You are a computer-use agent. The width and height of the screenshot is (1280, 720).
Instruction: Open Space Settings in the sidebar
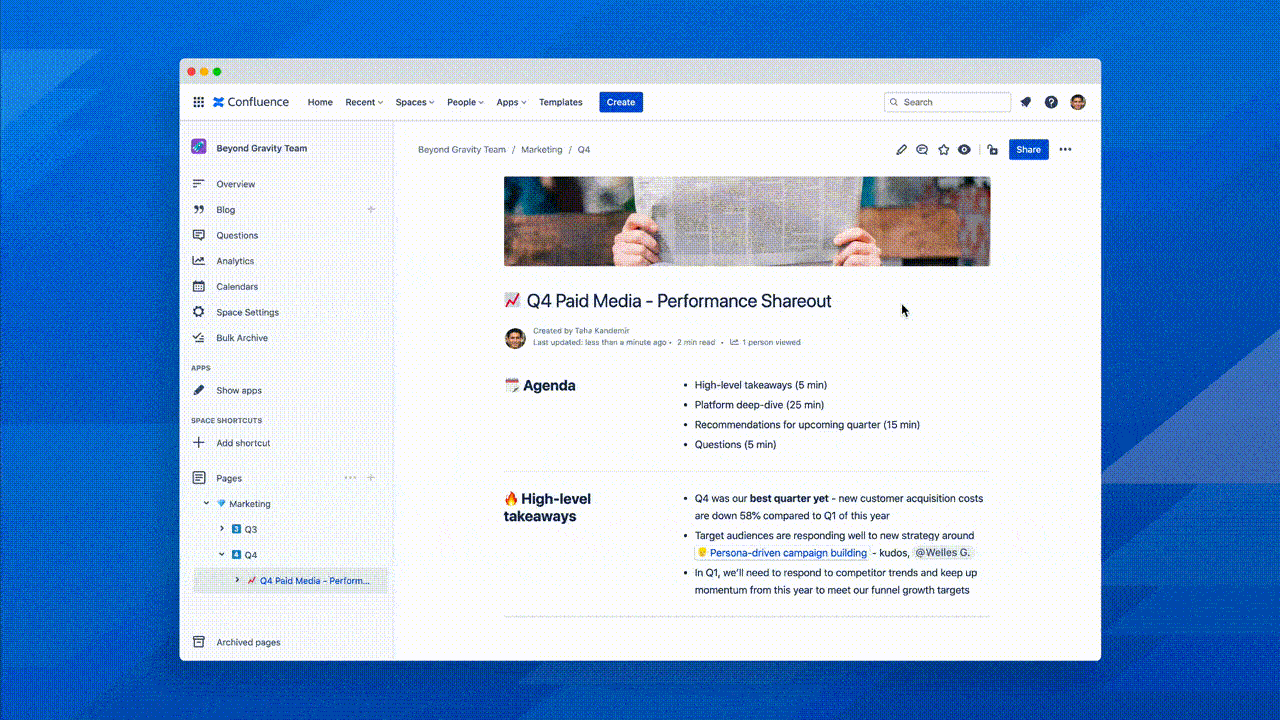pyautogui.click(x=248, y=312)
